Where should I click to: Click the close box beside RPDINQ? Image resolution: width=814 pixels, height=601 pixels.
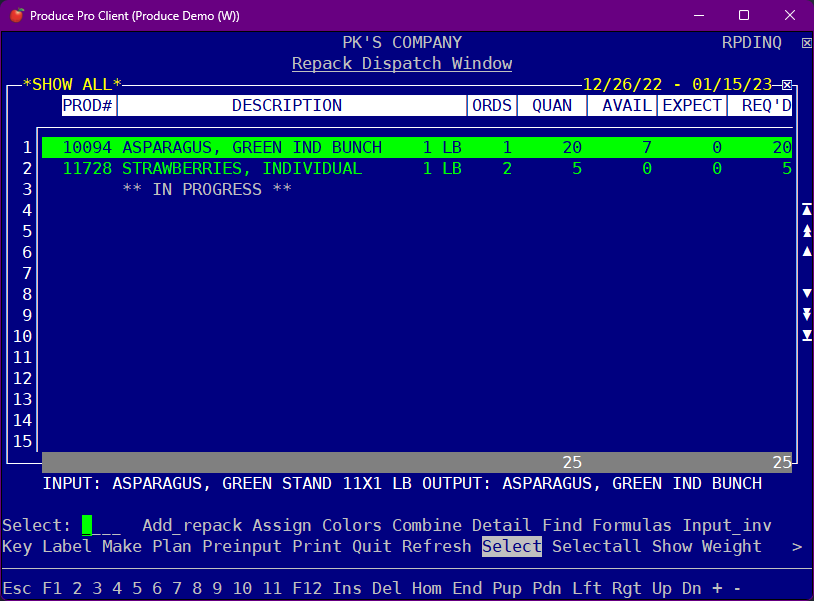click(x=806, y=43)
